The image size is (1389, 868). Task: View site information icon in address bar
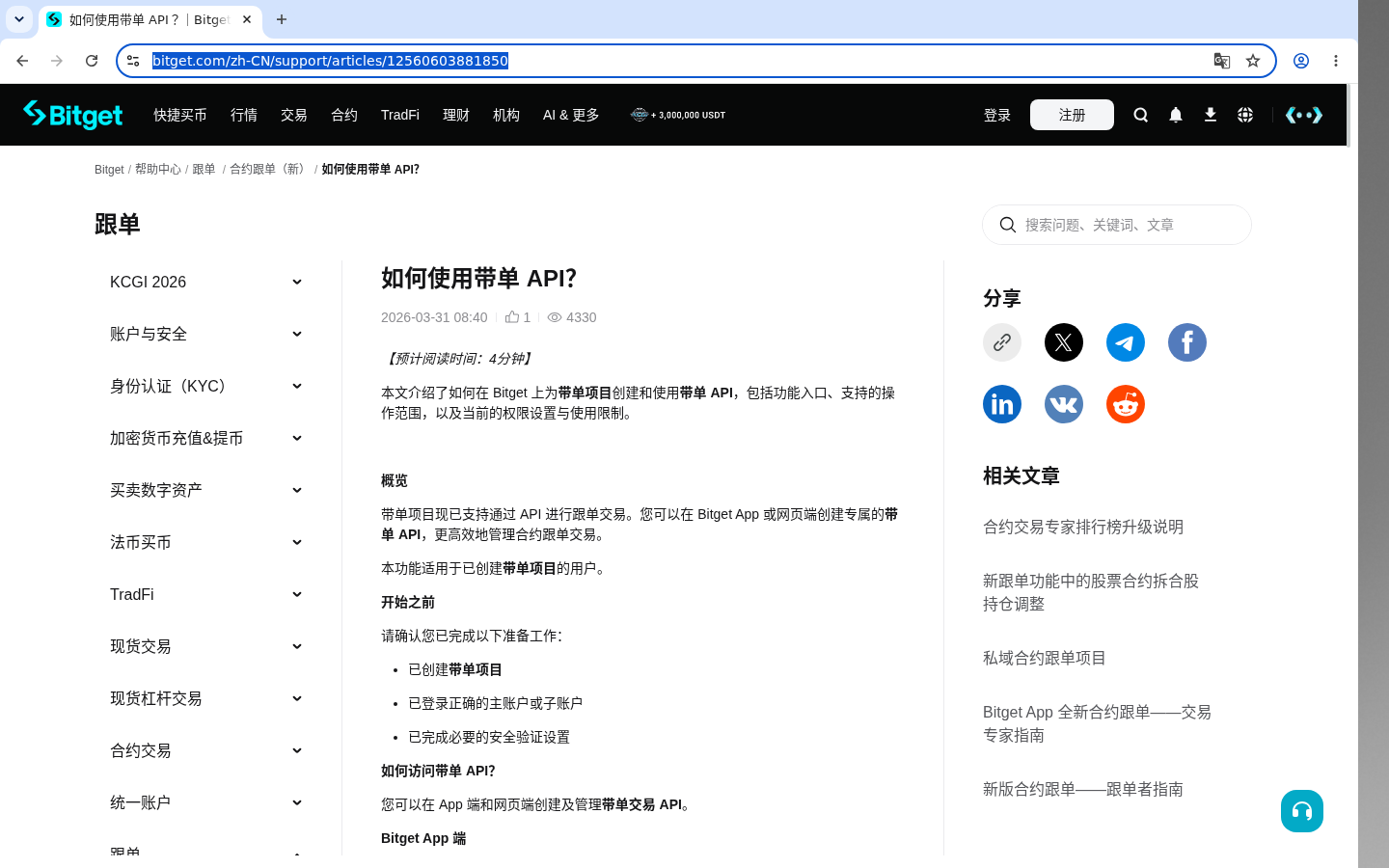[x=133, y=61]
